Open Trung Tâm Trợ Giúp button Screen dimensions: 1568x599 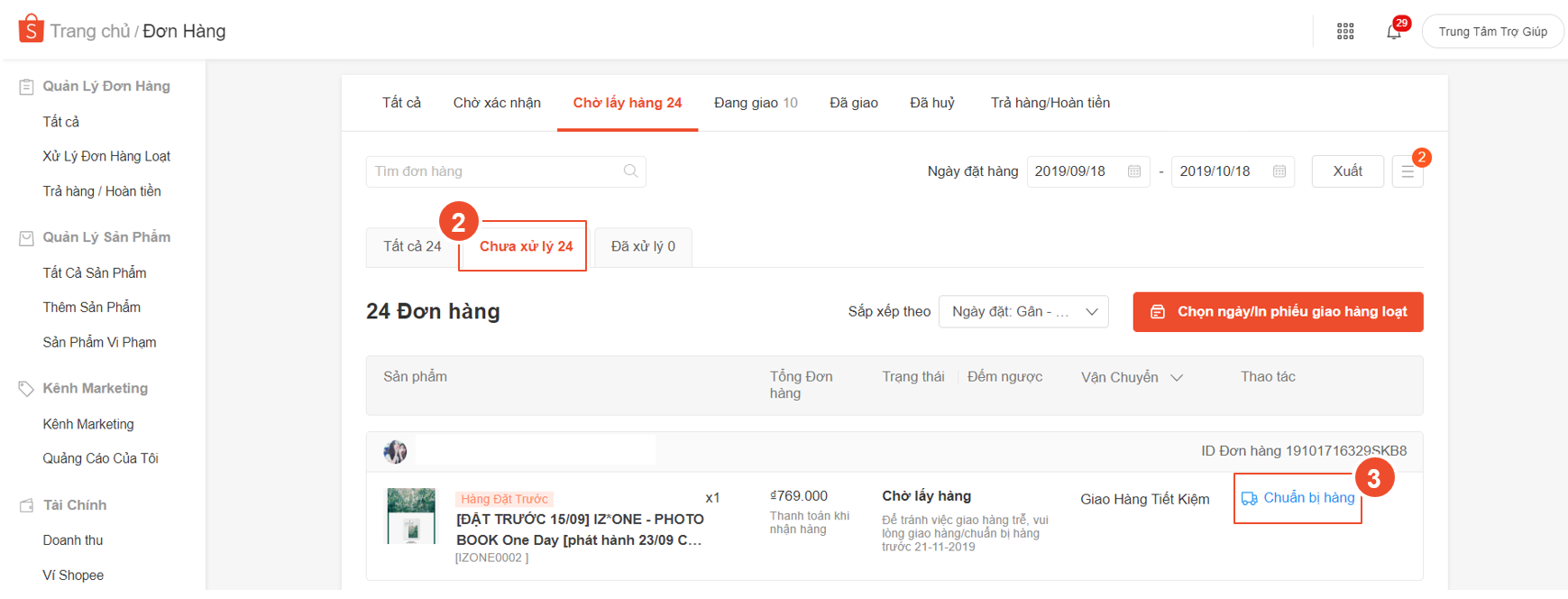1492,32
